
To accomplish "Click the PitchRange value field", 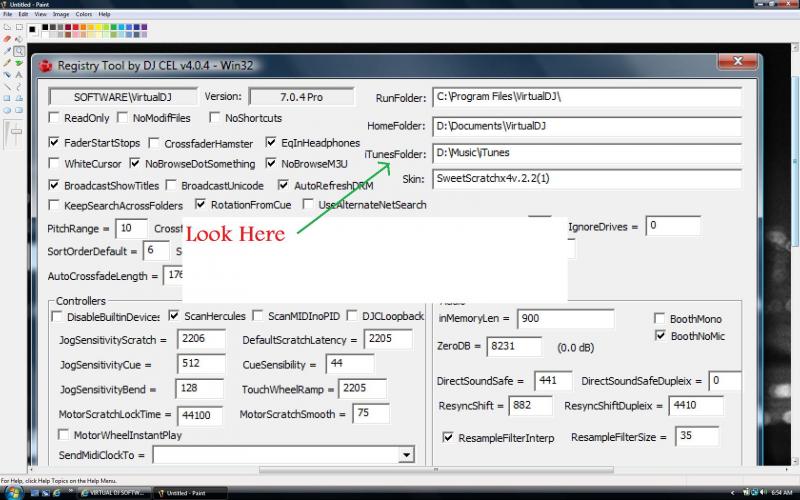I will click(131, 228).
